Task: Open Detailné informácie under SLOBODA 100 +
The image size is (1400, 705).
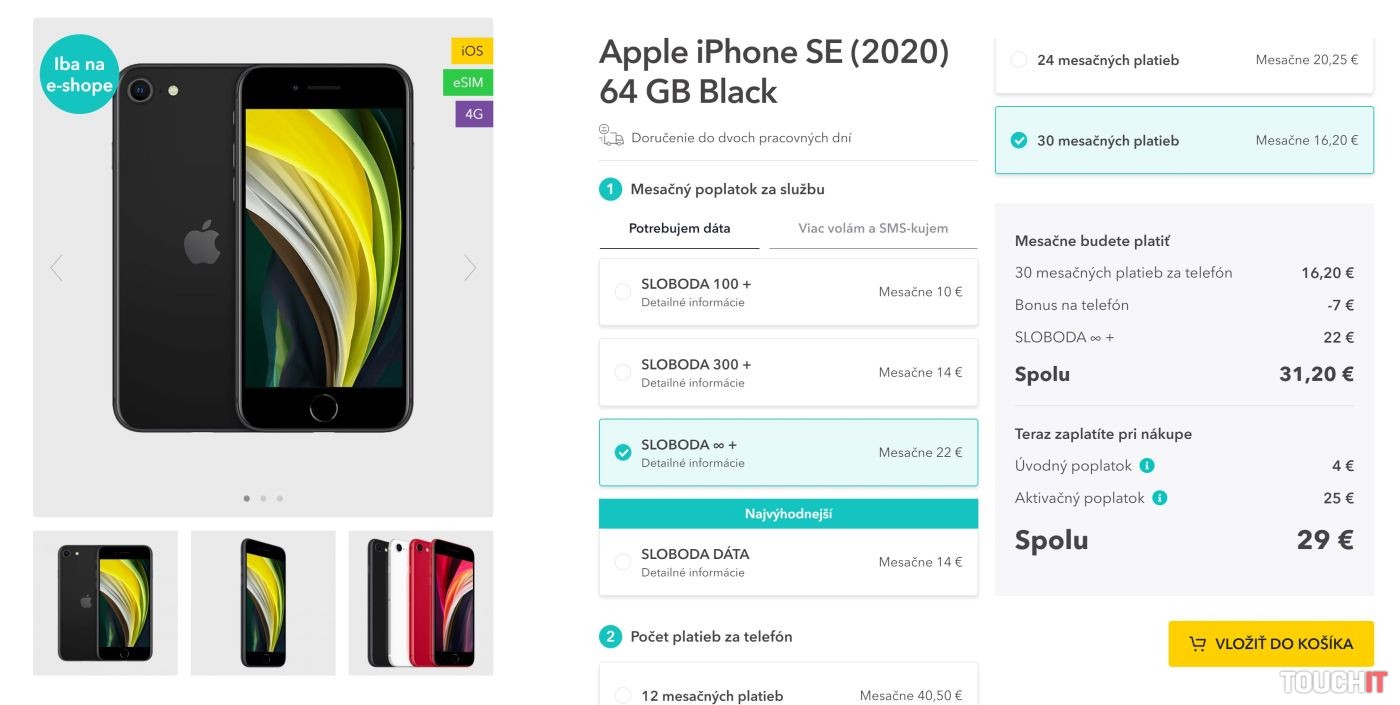Action: coord(693,303)
